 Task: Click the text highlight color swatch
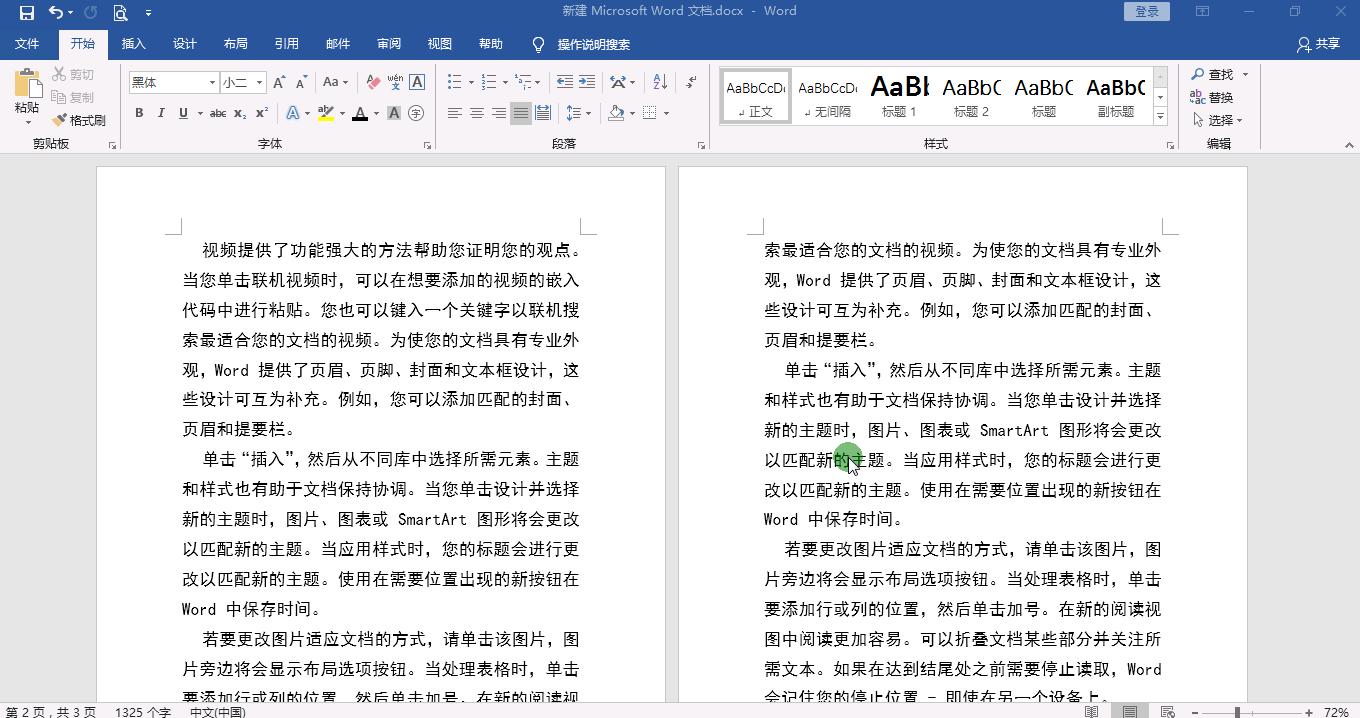(325, 113)
